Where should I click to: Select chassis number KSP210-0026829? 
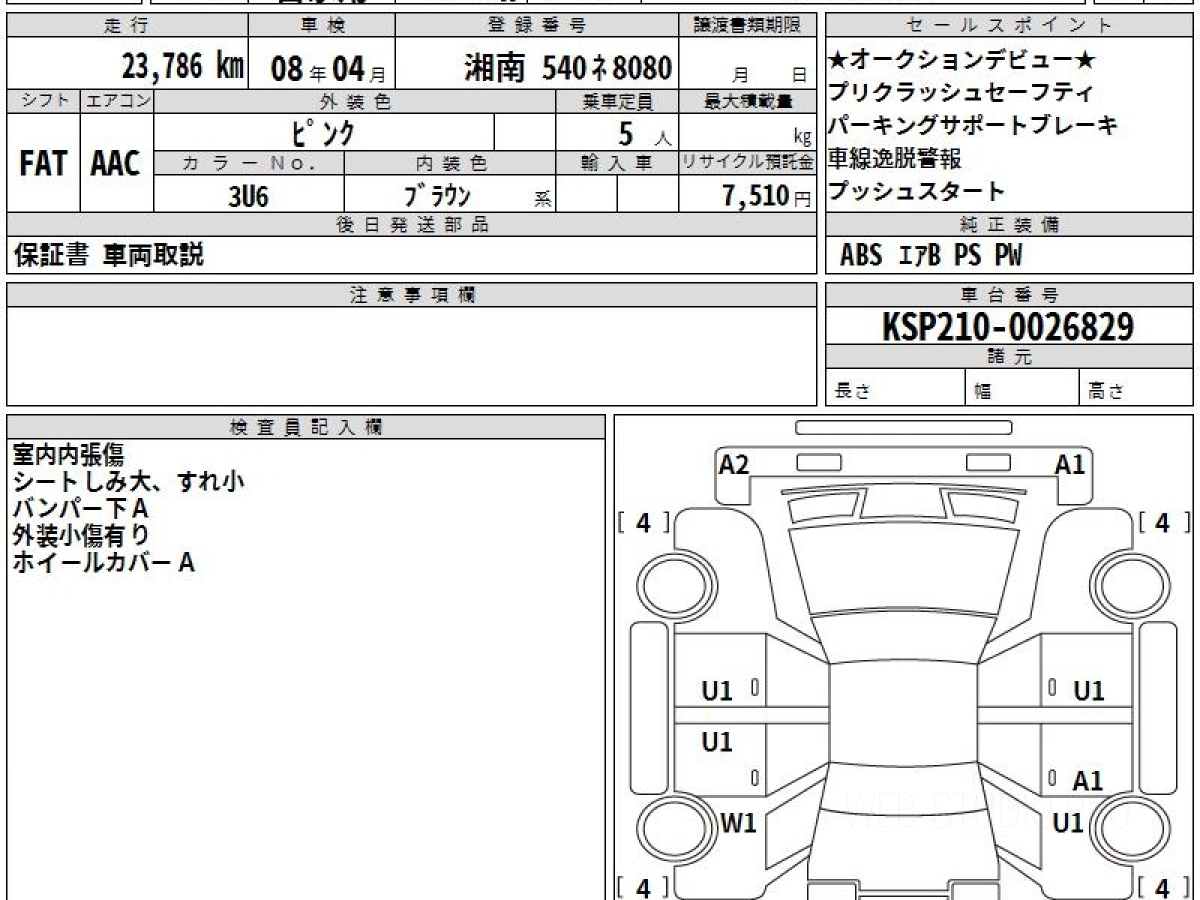pyautogui.click(x=1008, y=326)
